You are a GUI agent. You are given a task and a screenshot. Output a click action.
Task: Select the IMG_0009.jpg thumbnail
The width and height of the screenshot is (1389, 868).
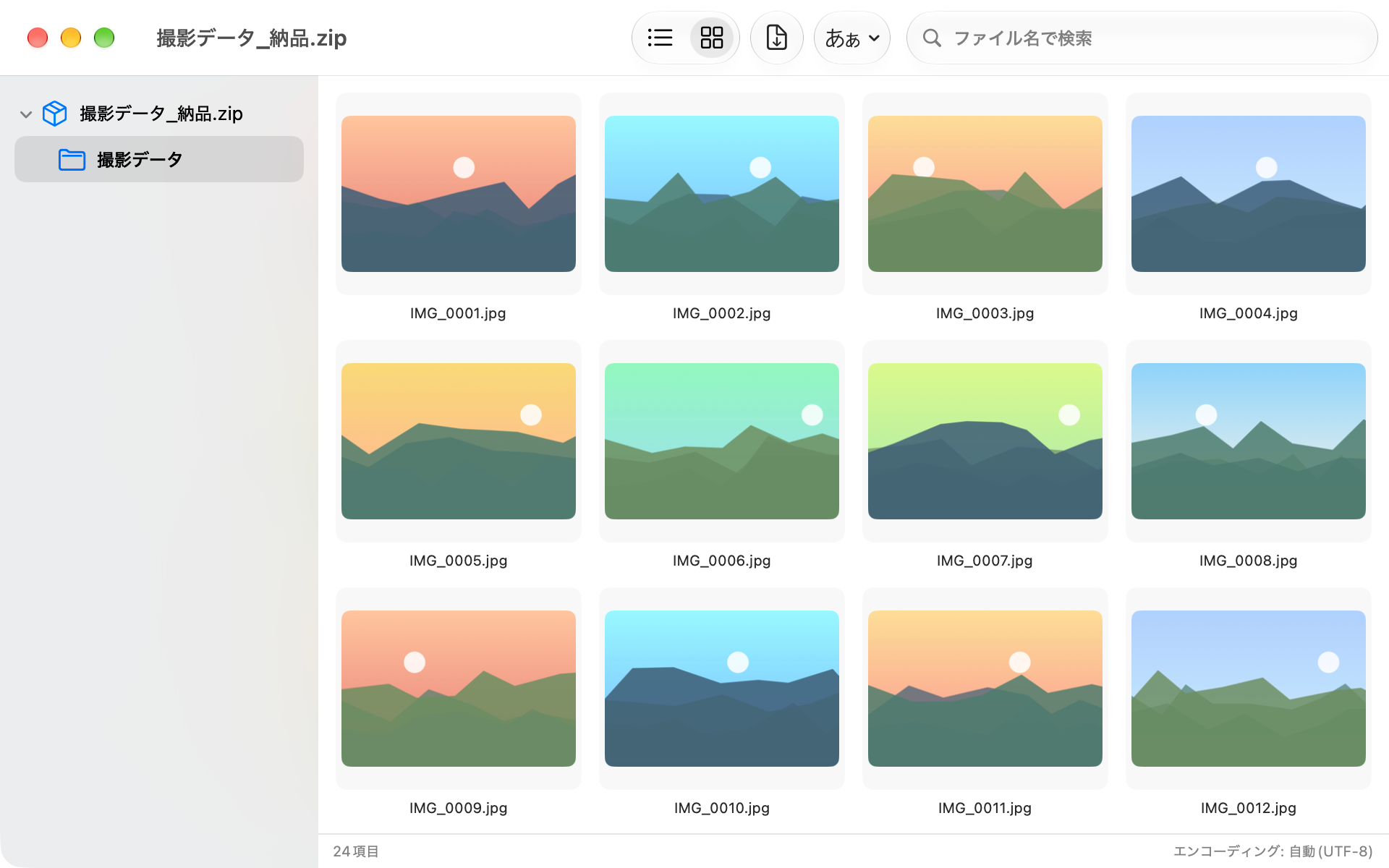coord(459,689)
